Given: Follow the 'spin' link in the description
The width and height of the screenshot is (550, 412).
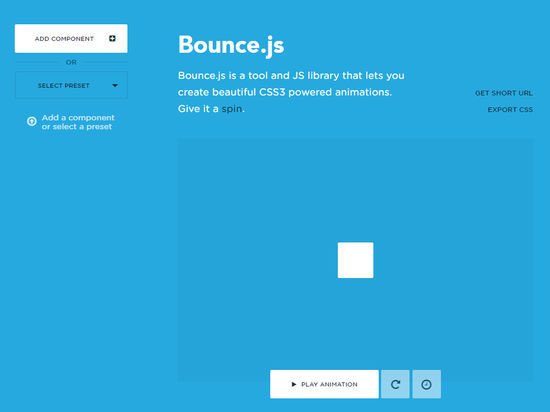Looking at the screenshot, I should click(232, 109).
